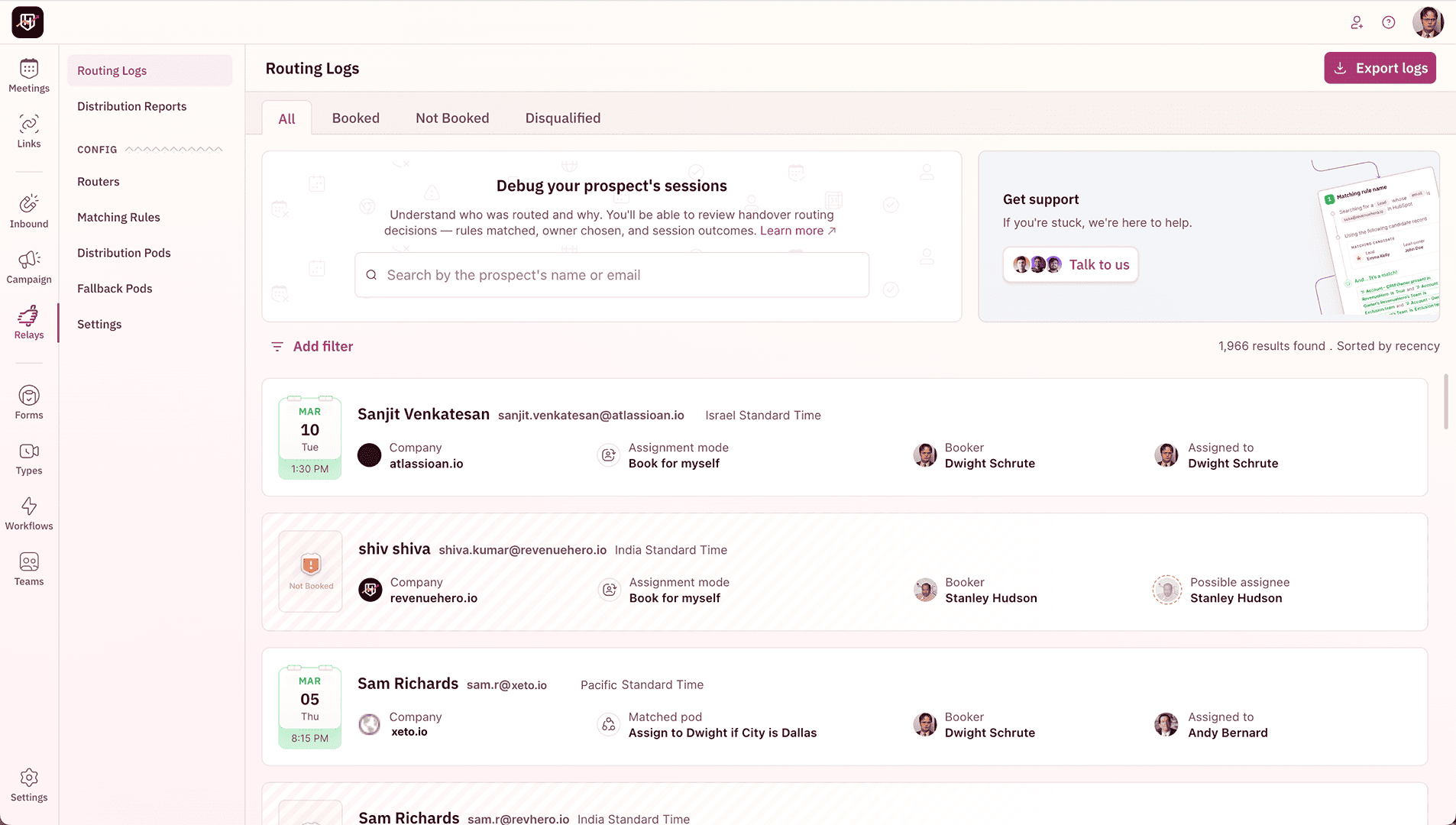
Task: Open Settings under Config menu
Action: (99, 324)
